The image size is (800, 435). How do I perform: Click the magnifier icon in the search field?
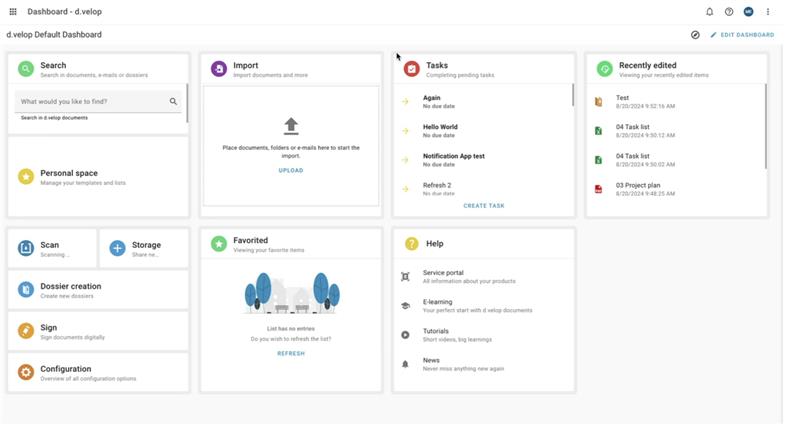pos(173,101)
